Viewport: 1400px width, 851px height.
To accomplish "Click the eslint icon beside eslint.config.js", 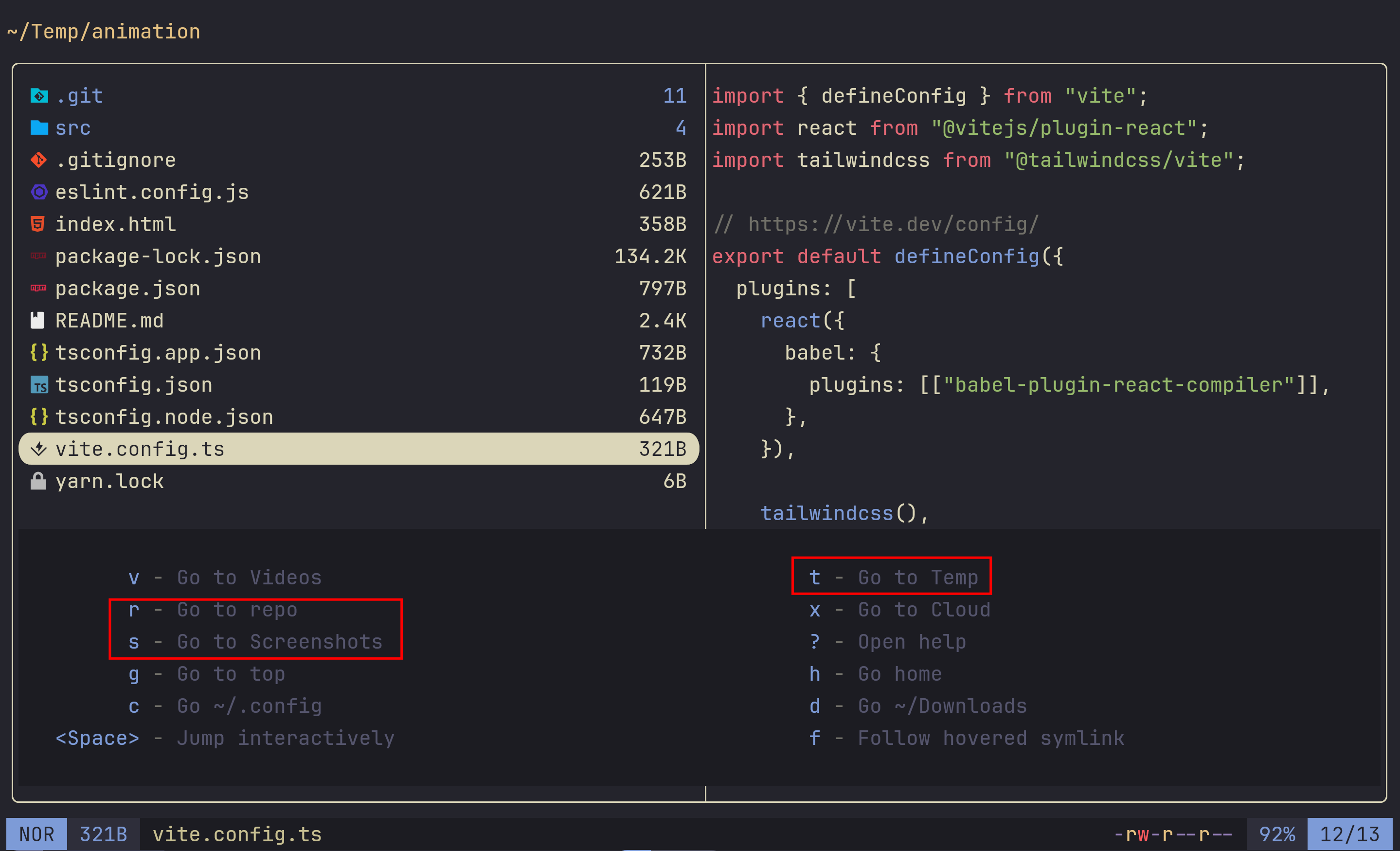I will 38,192.
